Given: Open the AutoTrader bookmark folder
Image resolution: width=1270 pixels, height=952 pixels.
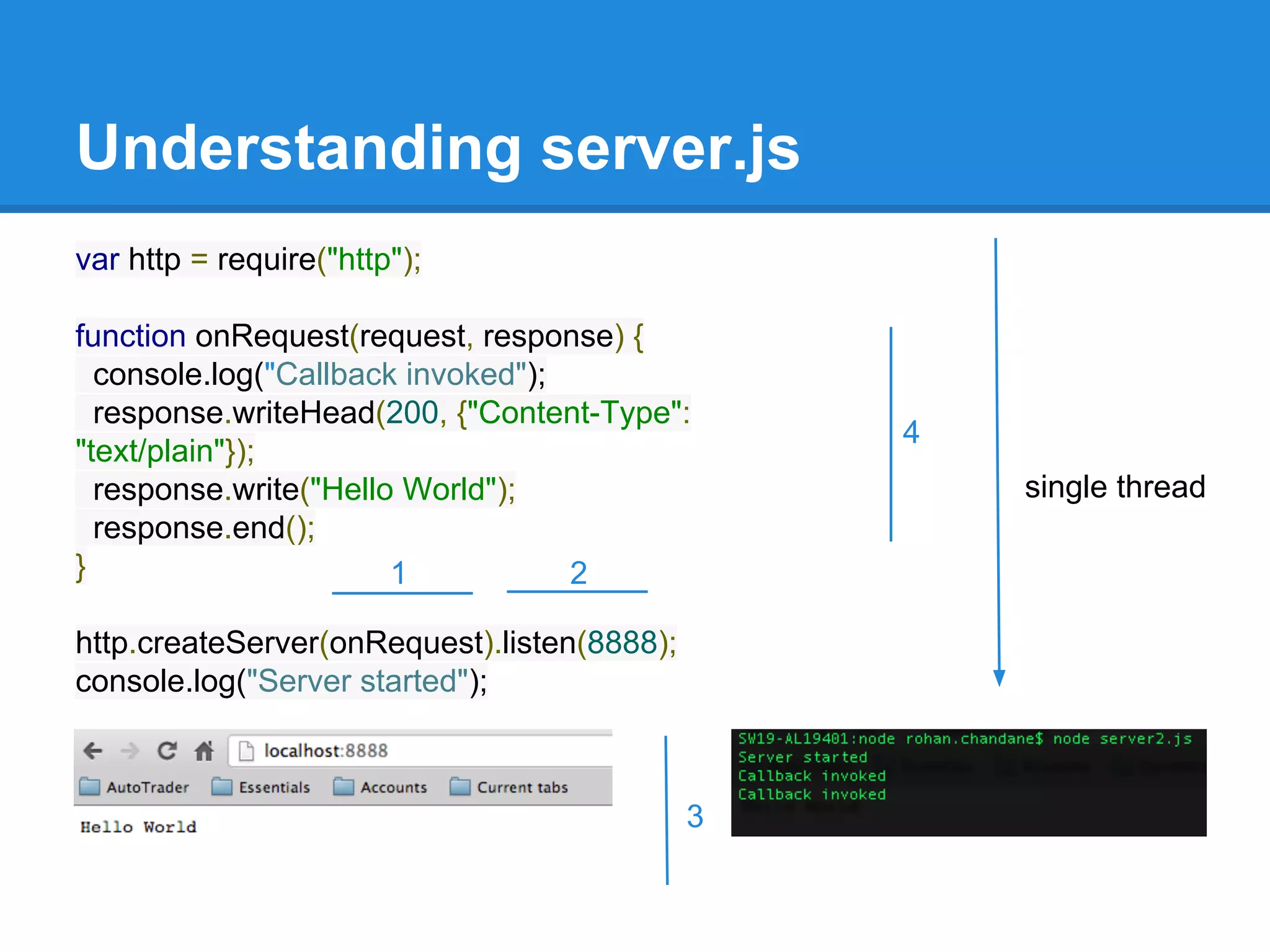Looking at the screenshot, I should click(135, 787).
